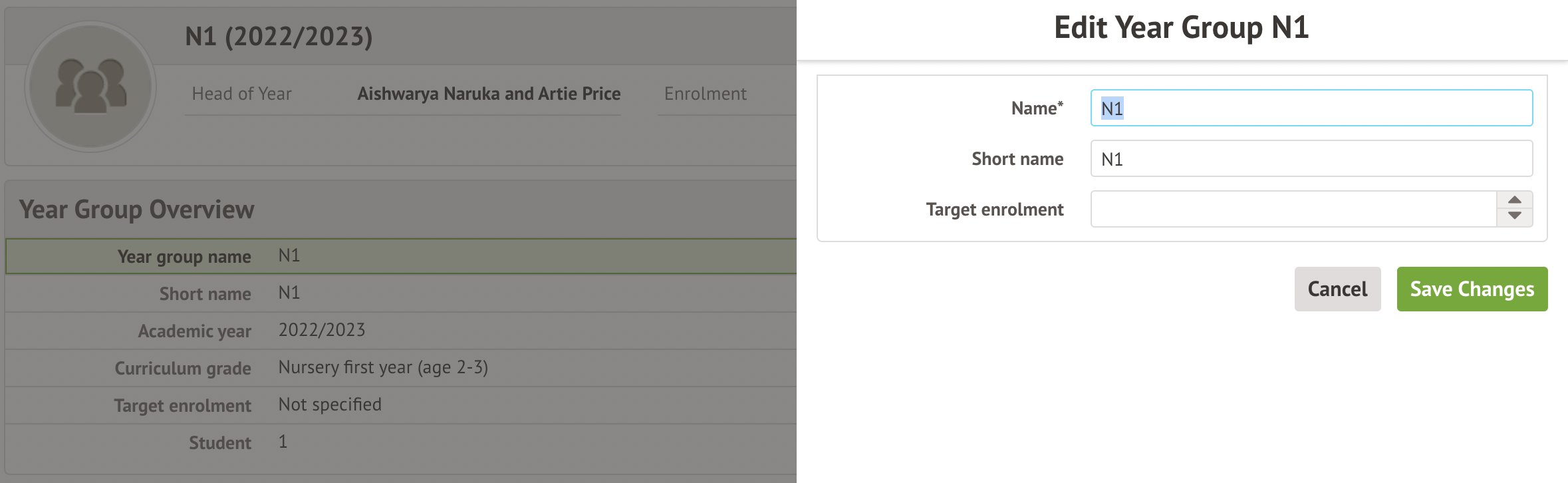1568x483 pixels.
Task: Select the Curriculum grade row
Action: pyautogui.click(x=400, y=368)
